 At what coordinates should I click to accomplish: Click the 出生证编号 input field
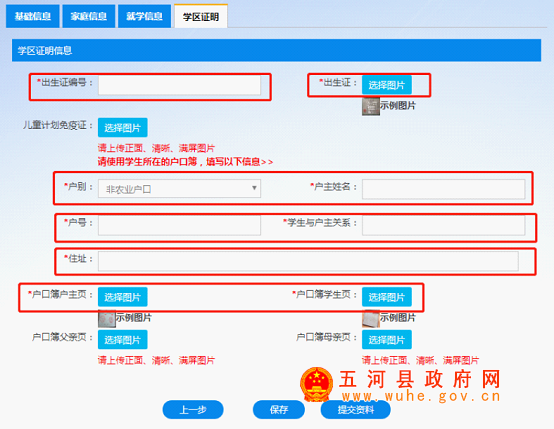tap(179, 85)
